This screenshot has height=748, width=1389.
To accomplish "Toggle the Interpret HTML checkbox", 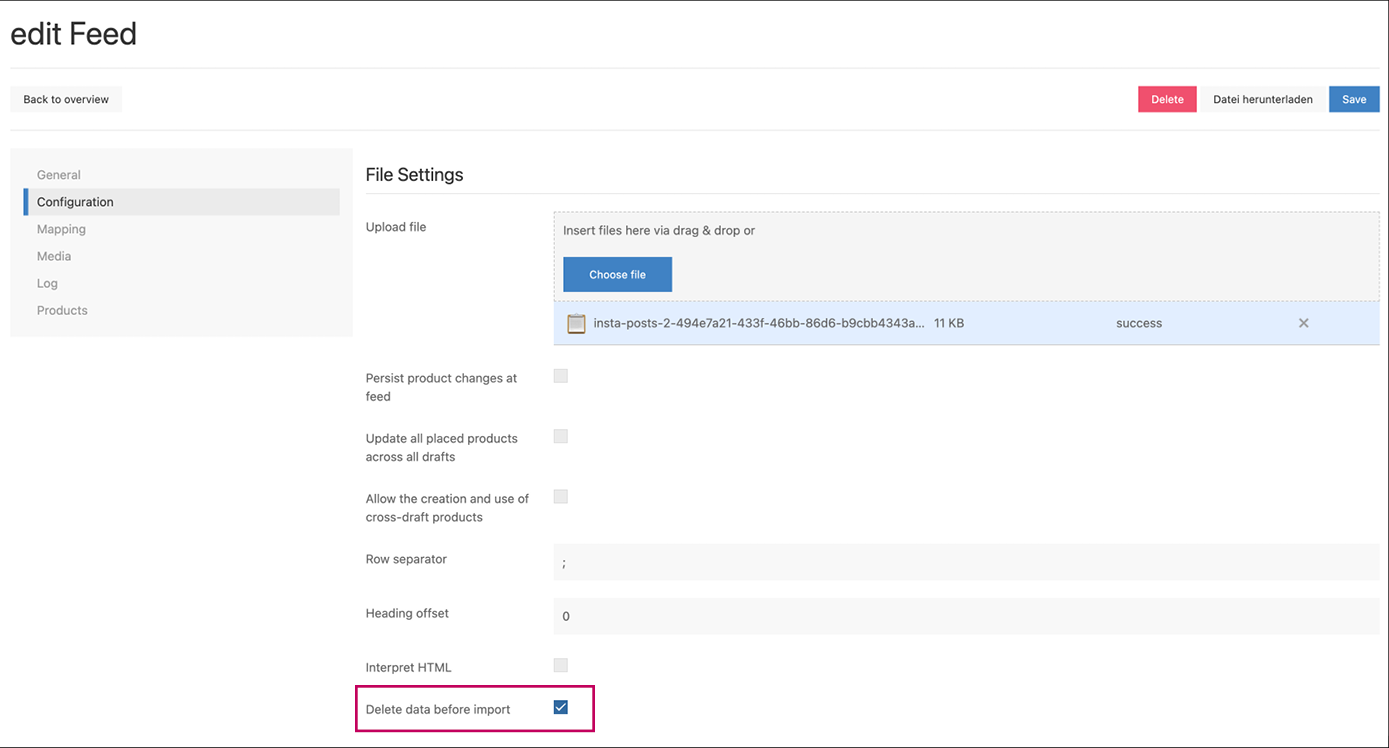I will click(561, 665).
